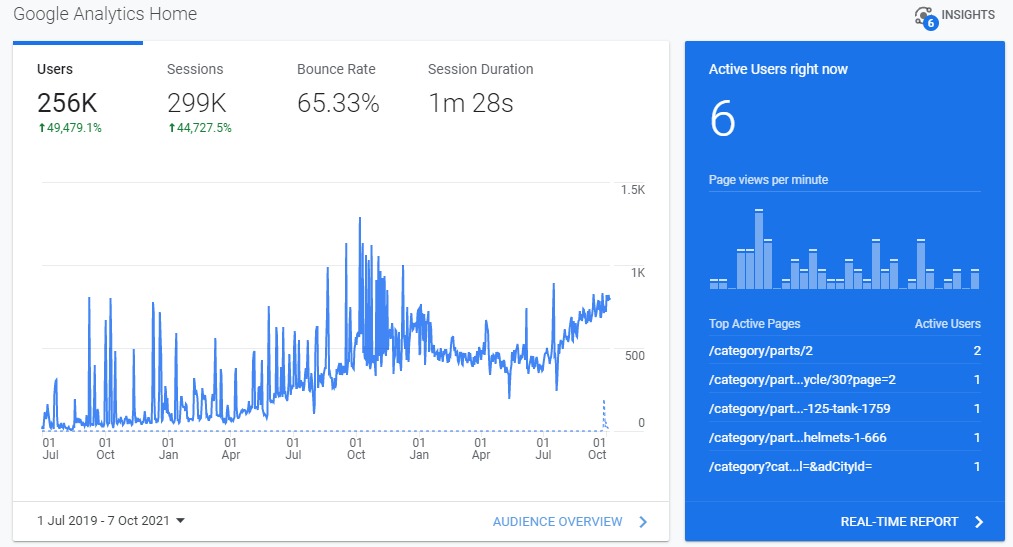Click the 1.5K y-axis label
Image resolution: width=1013 pixels, height=547 pixels.
[x=632, y=190]
